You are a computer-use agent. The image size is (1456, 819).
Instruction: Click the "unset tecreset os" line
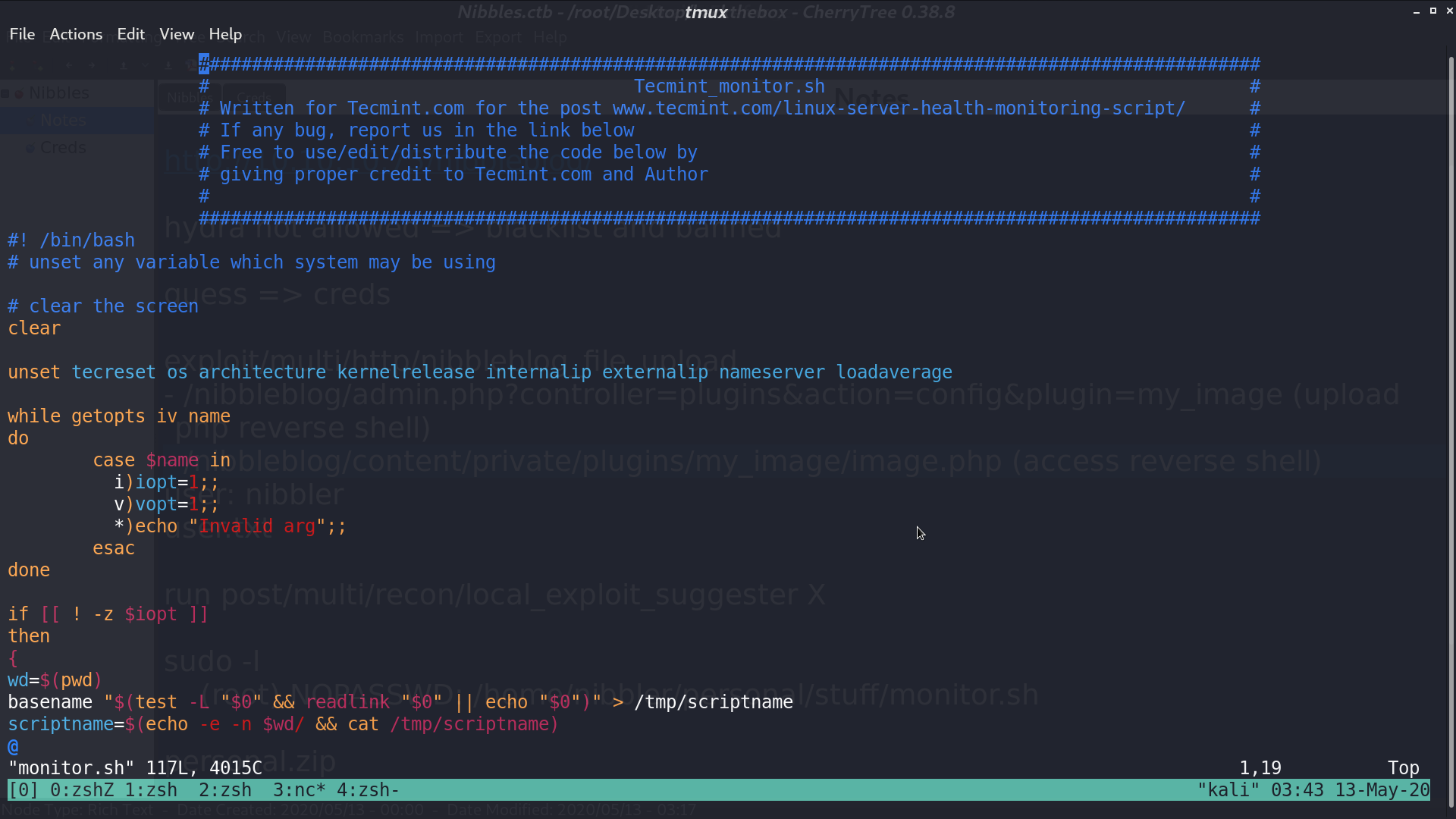tap(480, 372)
